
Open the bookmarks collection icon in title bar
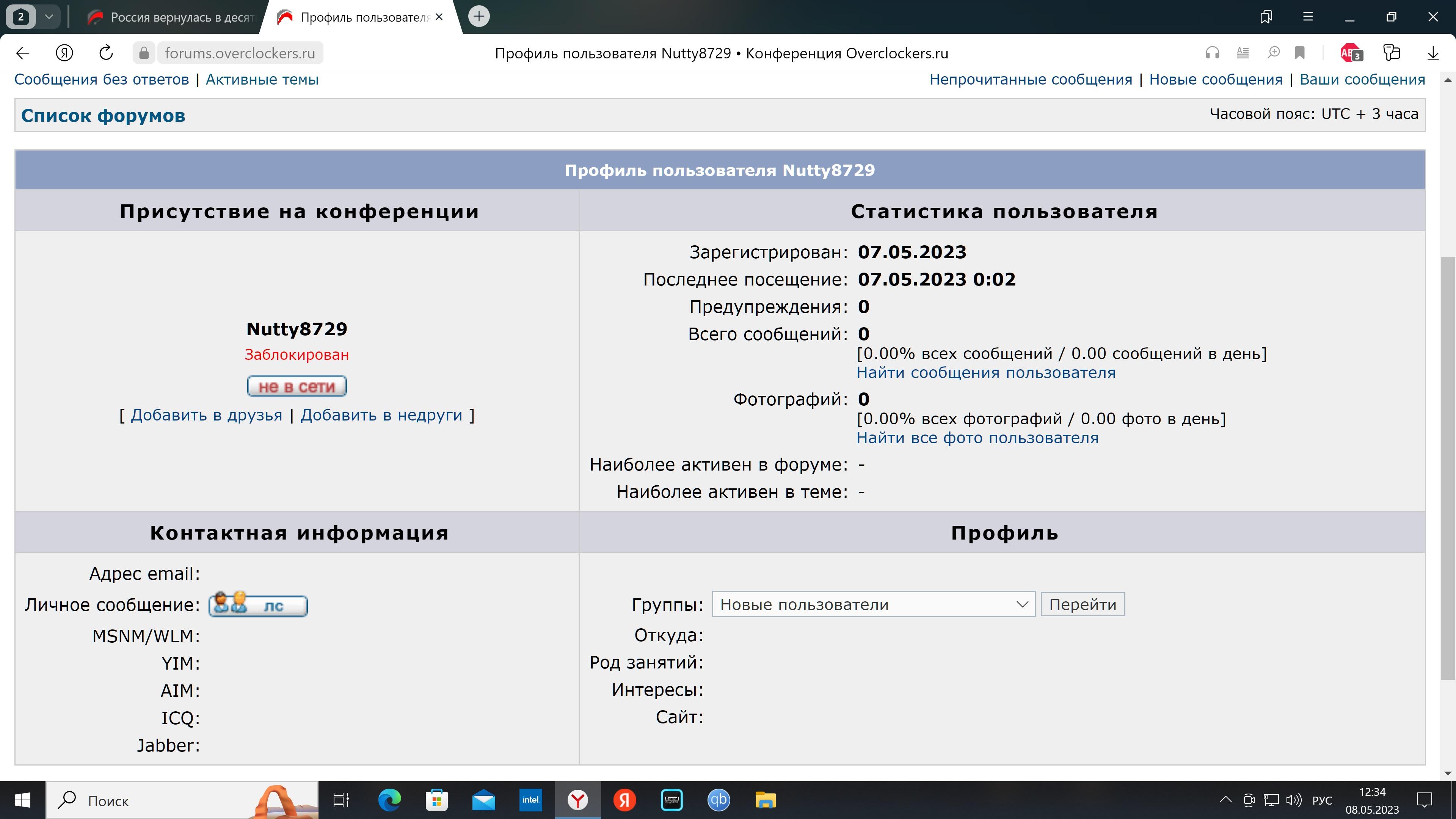1266,17
